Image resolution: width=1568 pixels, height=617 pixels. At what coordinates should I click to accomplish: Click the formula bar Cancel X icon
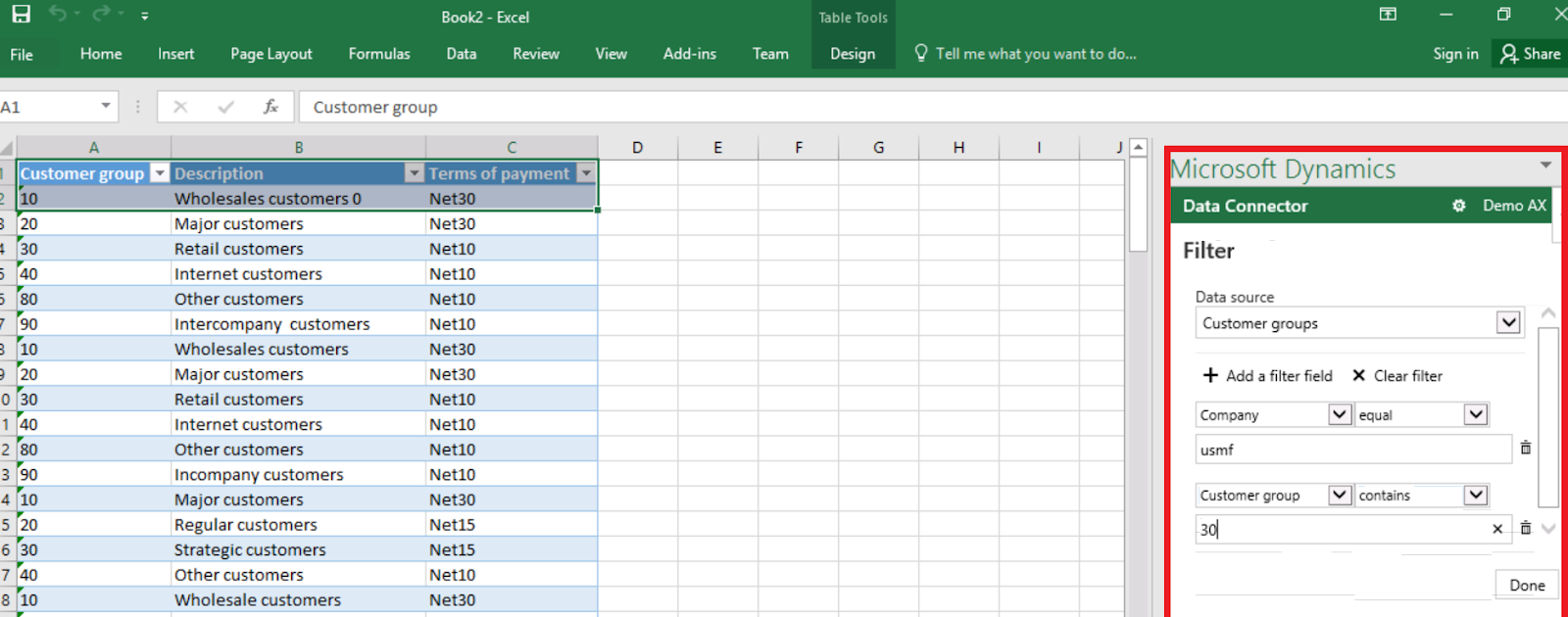click(180, 107)
